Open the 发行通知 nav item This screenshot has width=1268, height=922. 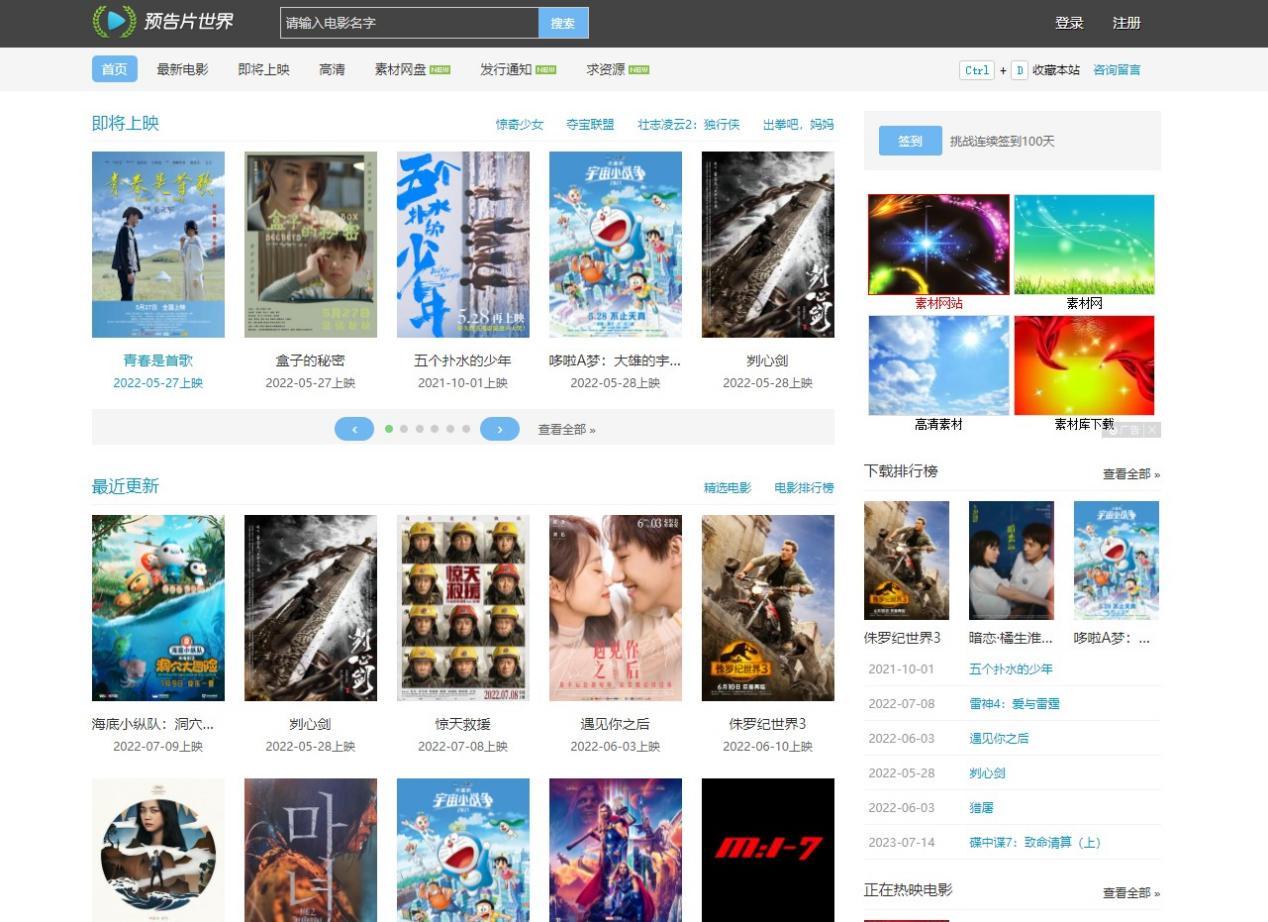click(518, 69)
